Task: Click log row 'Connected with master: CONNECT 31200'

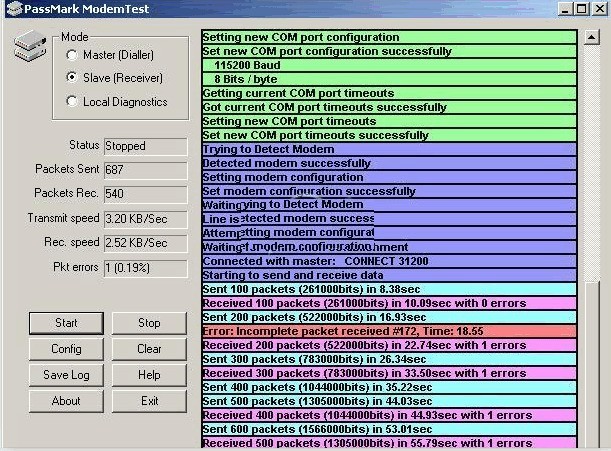Action: pos(389,262)
